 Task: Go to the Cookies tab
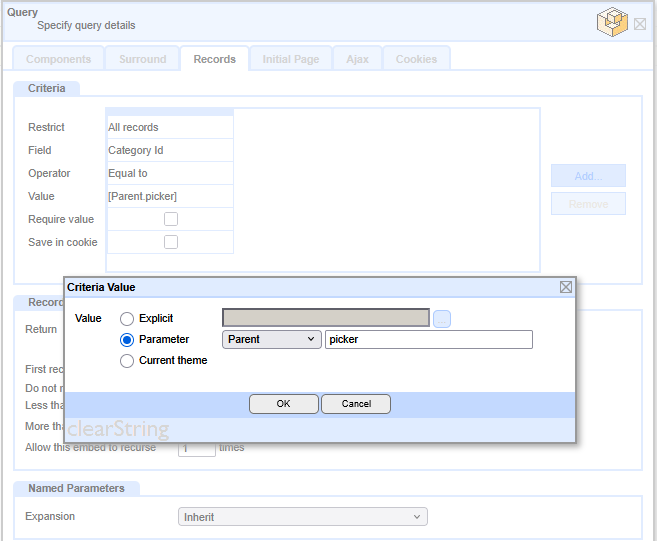coord(416,59)
